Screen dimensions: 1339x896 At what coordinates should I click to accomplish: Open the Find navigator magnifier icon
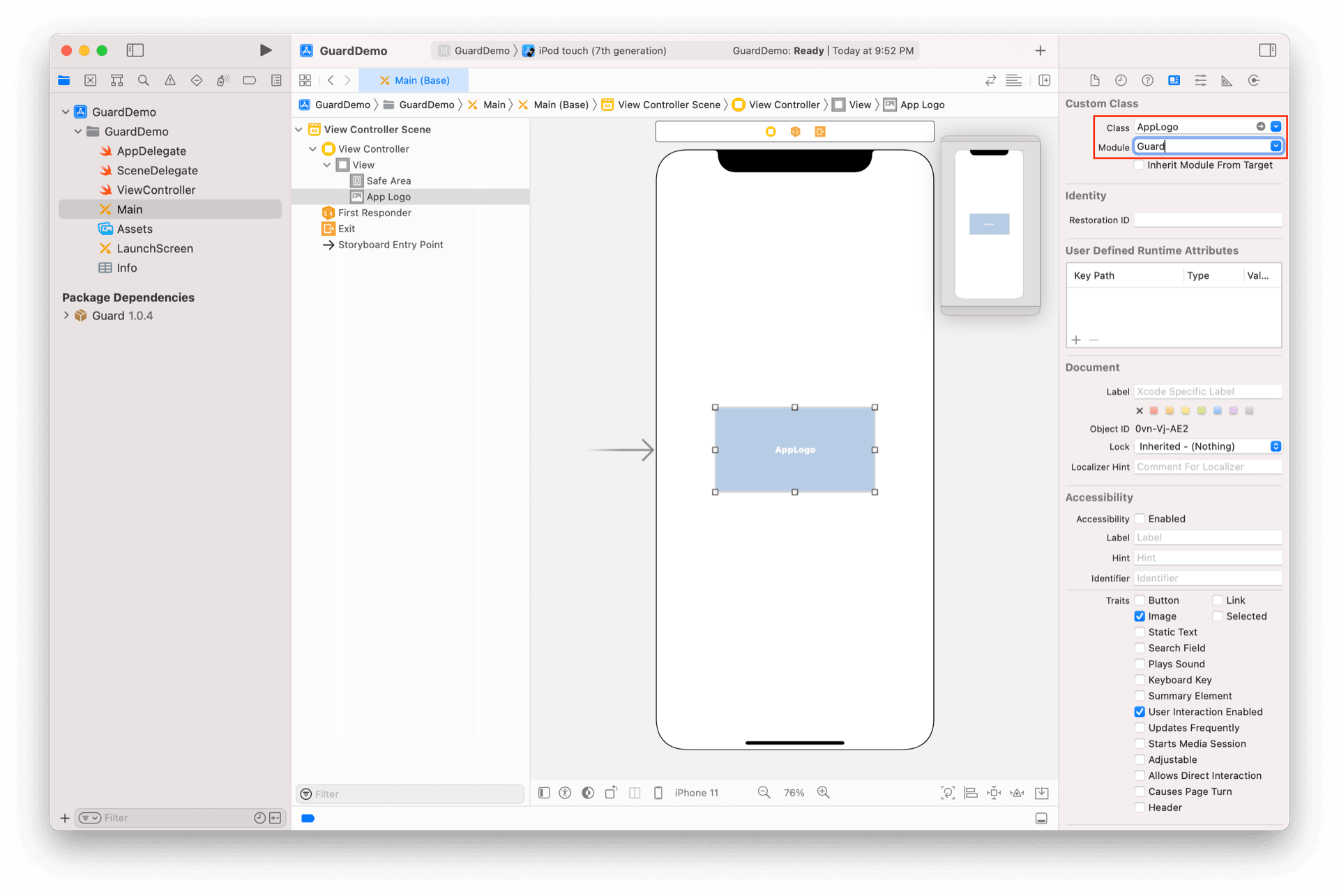pyautogui.click(x=144, y=80)
